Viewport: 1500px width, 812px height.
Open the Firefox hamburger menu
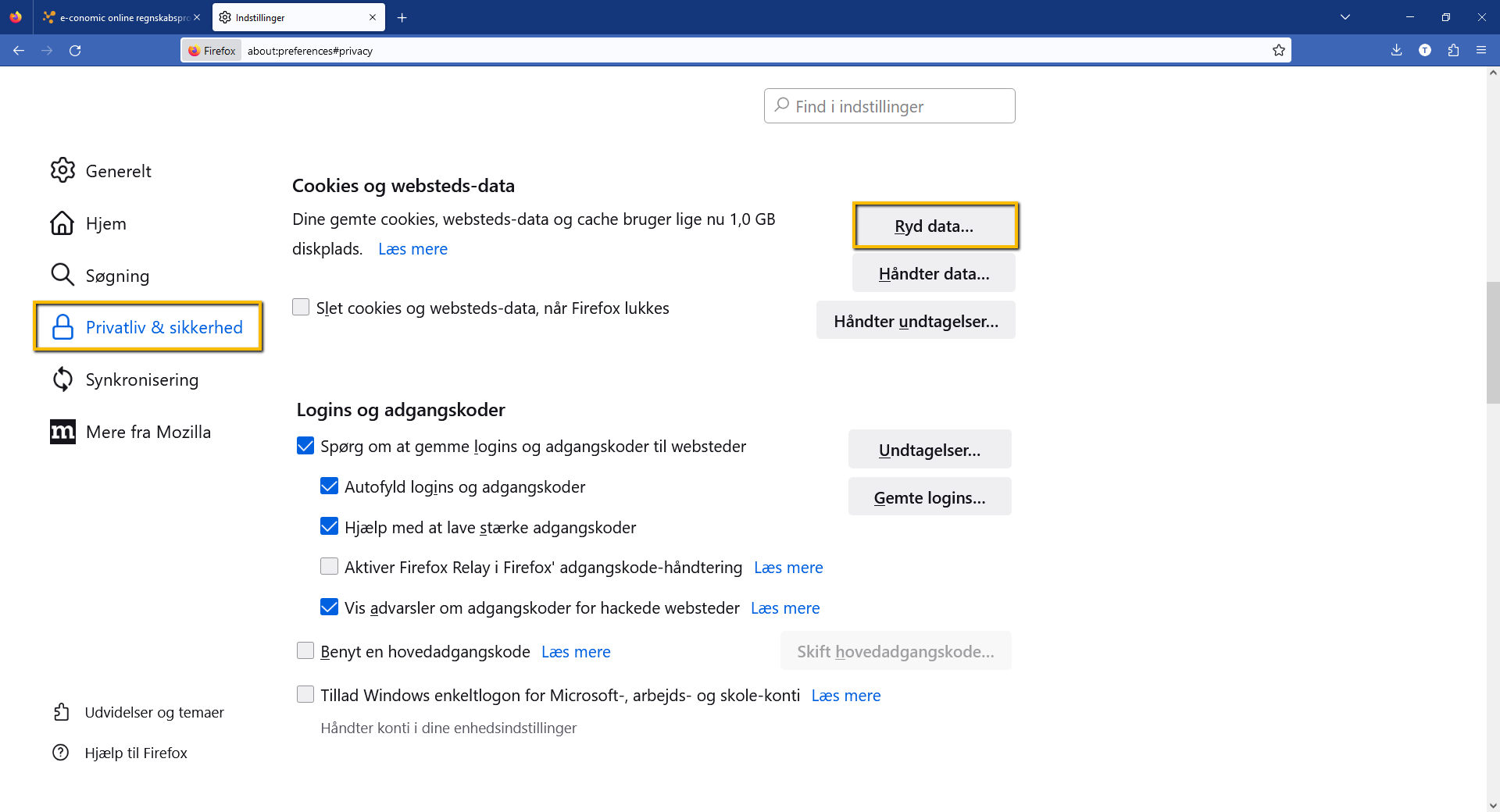(x=1481, y=50)
